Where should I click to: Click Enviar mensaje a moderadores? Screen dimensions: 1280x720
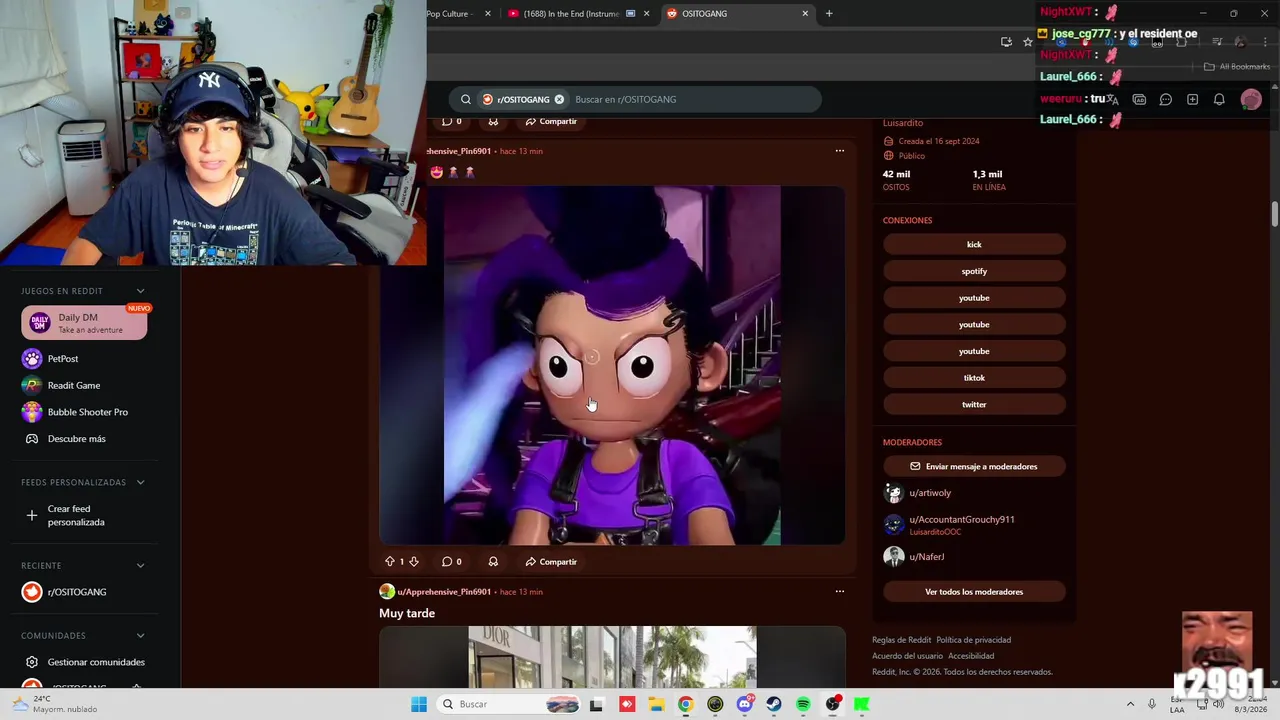pyautogui.click(x=974, y=466)
